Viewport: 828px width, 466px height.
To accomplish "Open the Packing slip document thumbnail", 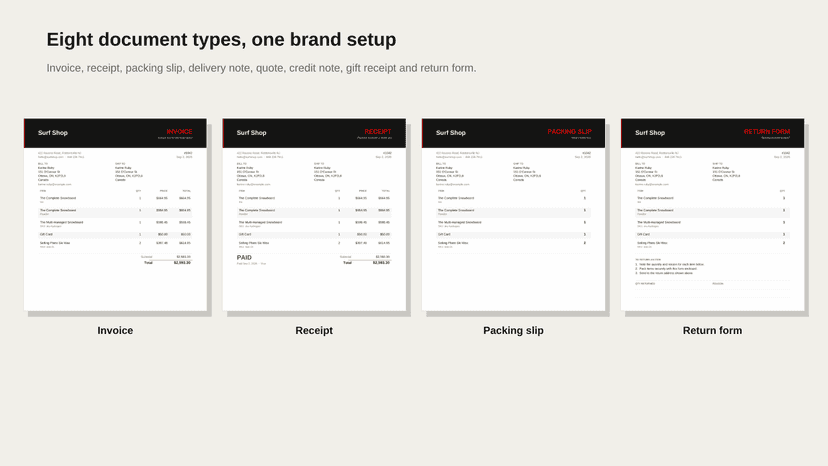I will tap(513, 215).
